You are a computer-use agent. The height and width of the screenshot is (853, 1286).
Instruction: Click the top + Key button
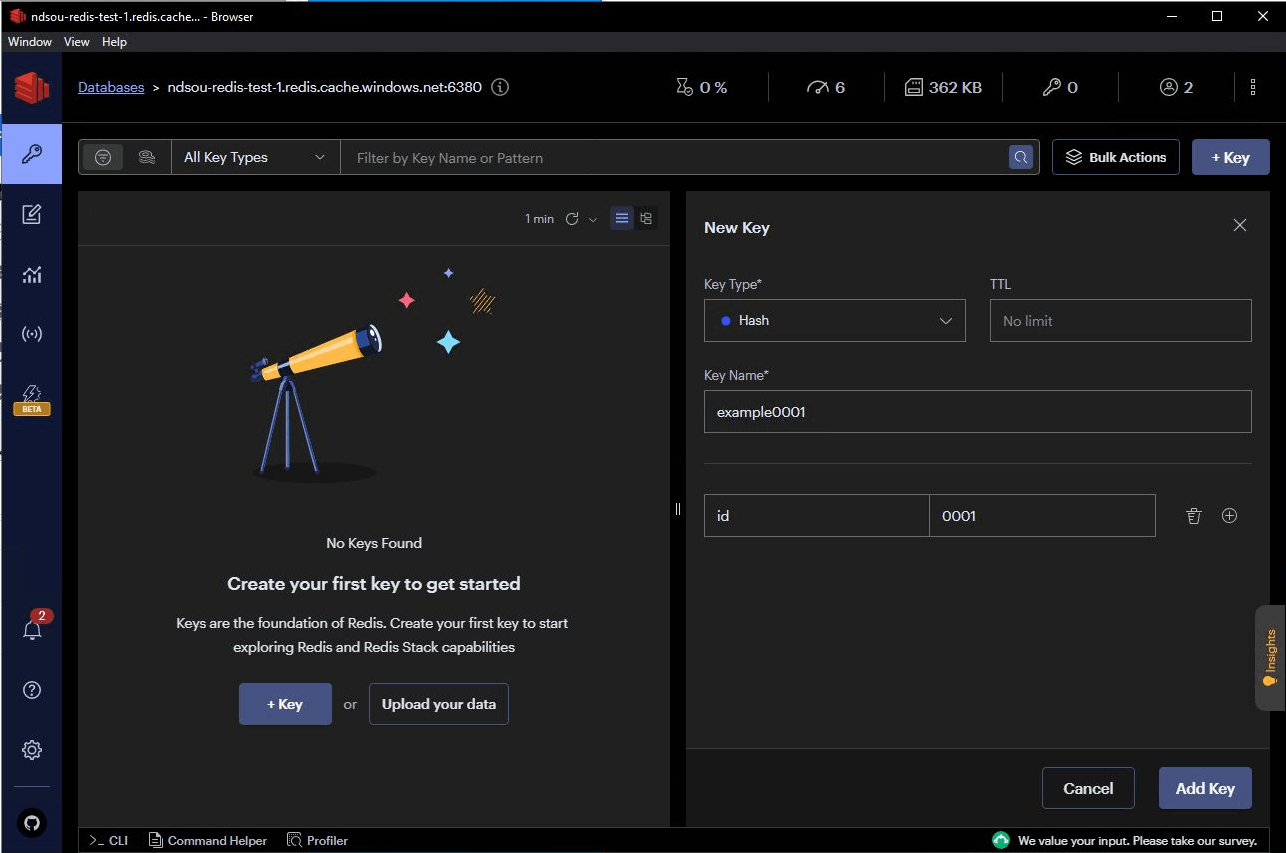[1231, 157]
